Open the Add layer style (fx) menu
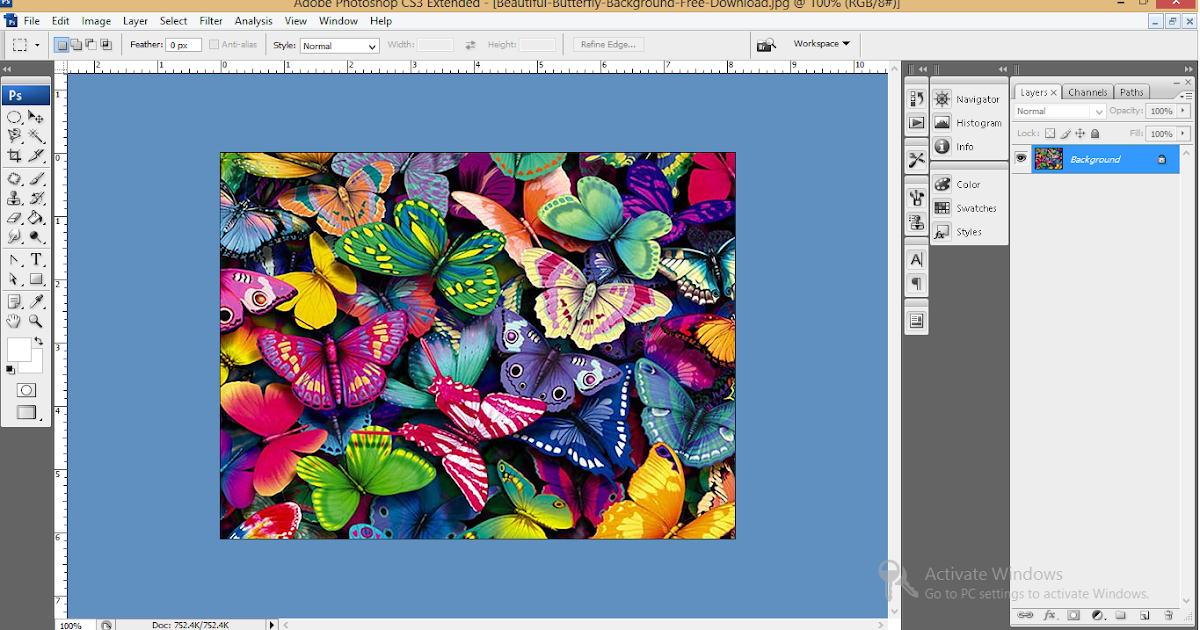The width and height of the screenshot is (1200, 630). [1049, 616]
